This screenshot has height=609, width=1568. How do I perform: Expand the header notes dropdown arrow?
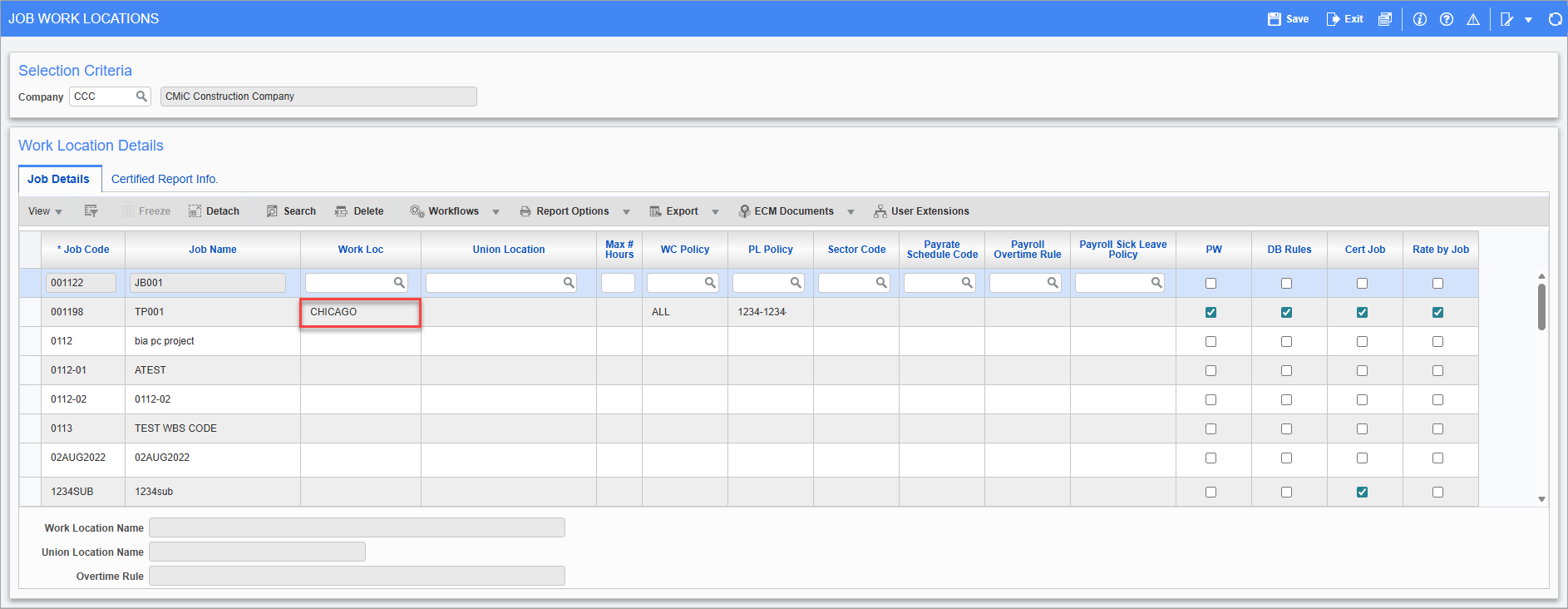1528,20
